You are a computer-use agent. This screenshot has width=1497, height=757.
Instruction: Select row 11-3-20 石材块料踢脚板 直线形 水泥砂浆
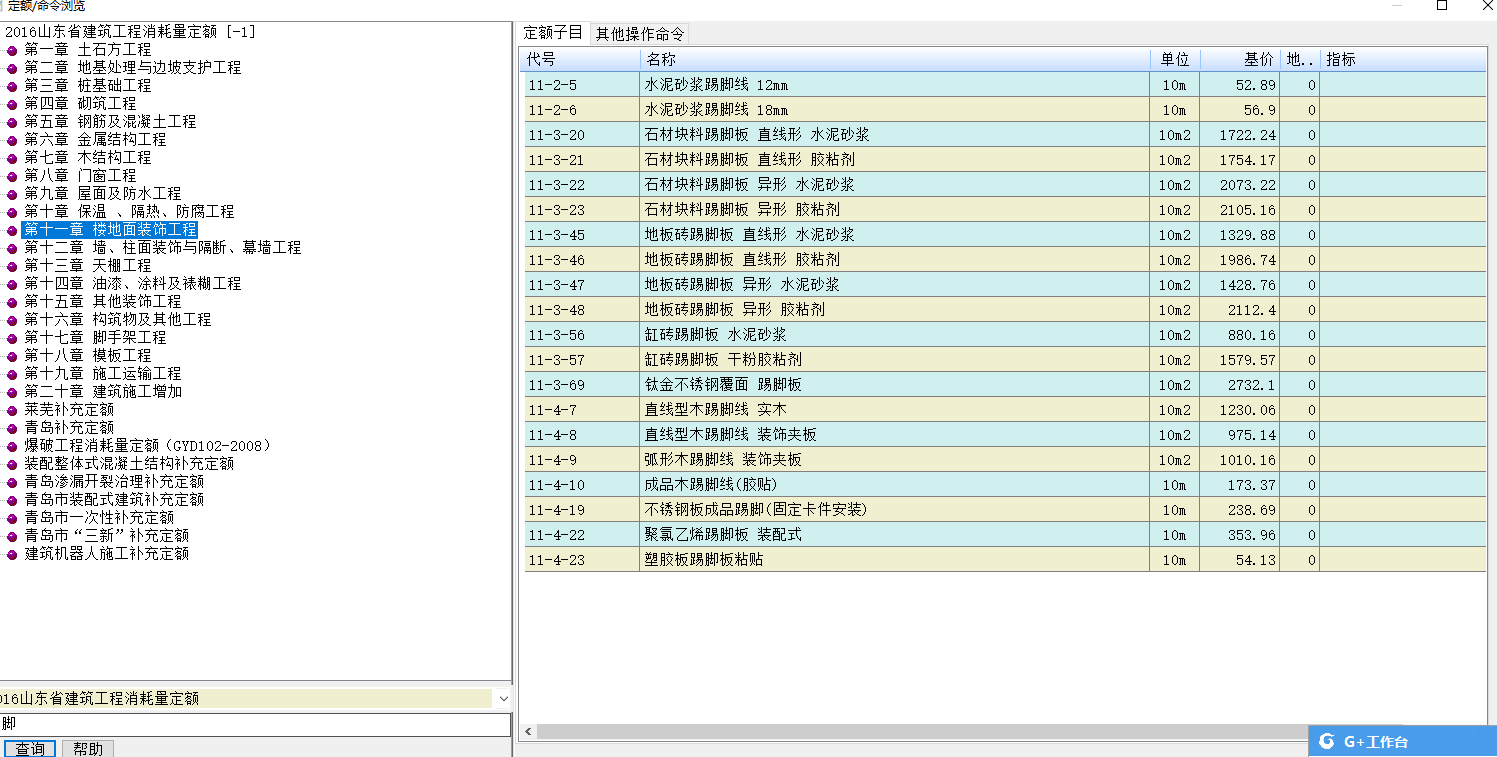click(x=1005, y=135)
